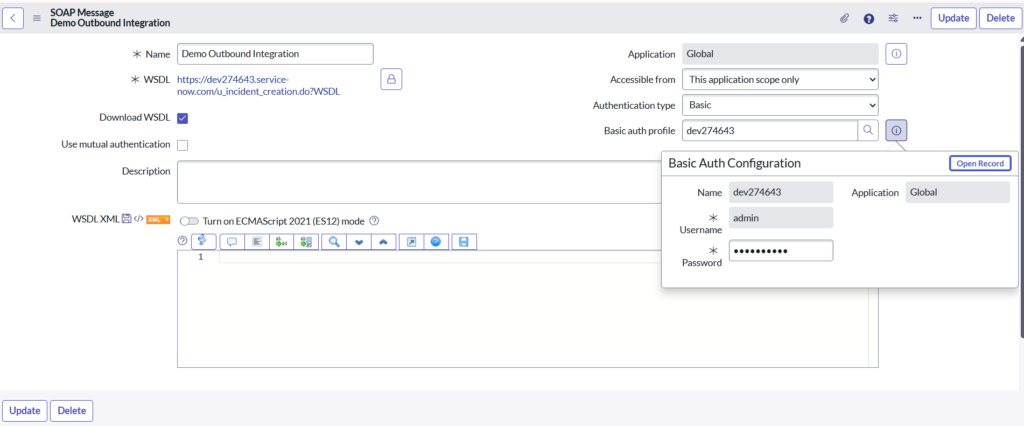Click the search icon in script editor toolbar
The height and width of the screenshot is (426, 1024).
(334, 241)
